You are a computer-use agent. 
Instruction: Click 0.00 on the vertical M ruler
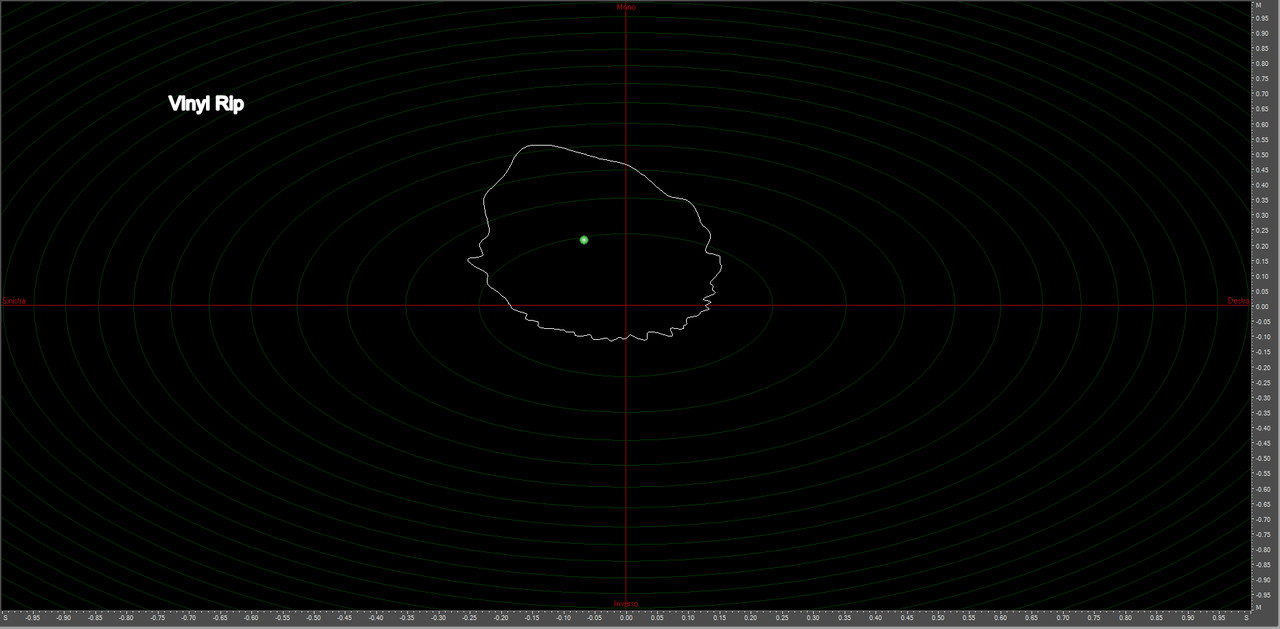[x=1264, y=306]
